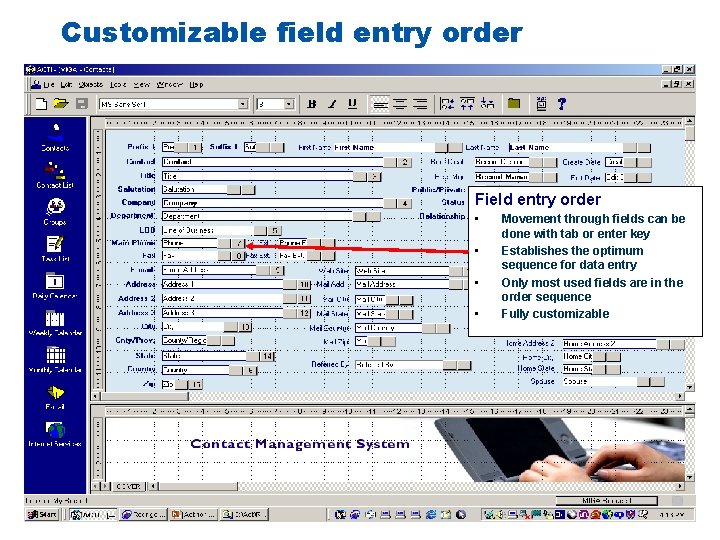Image resolution: width=720 pixels, height=540 pixels.
Task: Switch to the ACT! taskbar button
Action: pyautogui.click(x=93, y=515)
